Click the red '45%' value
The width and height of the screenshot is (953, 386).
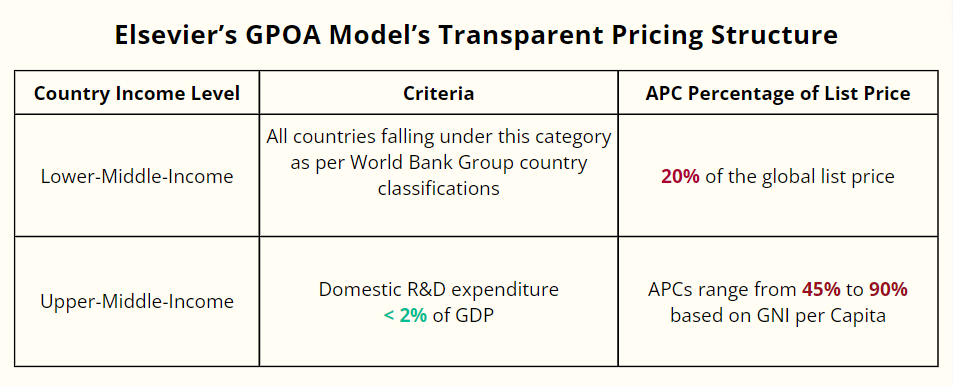click(821, 289)
